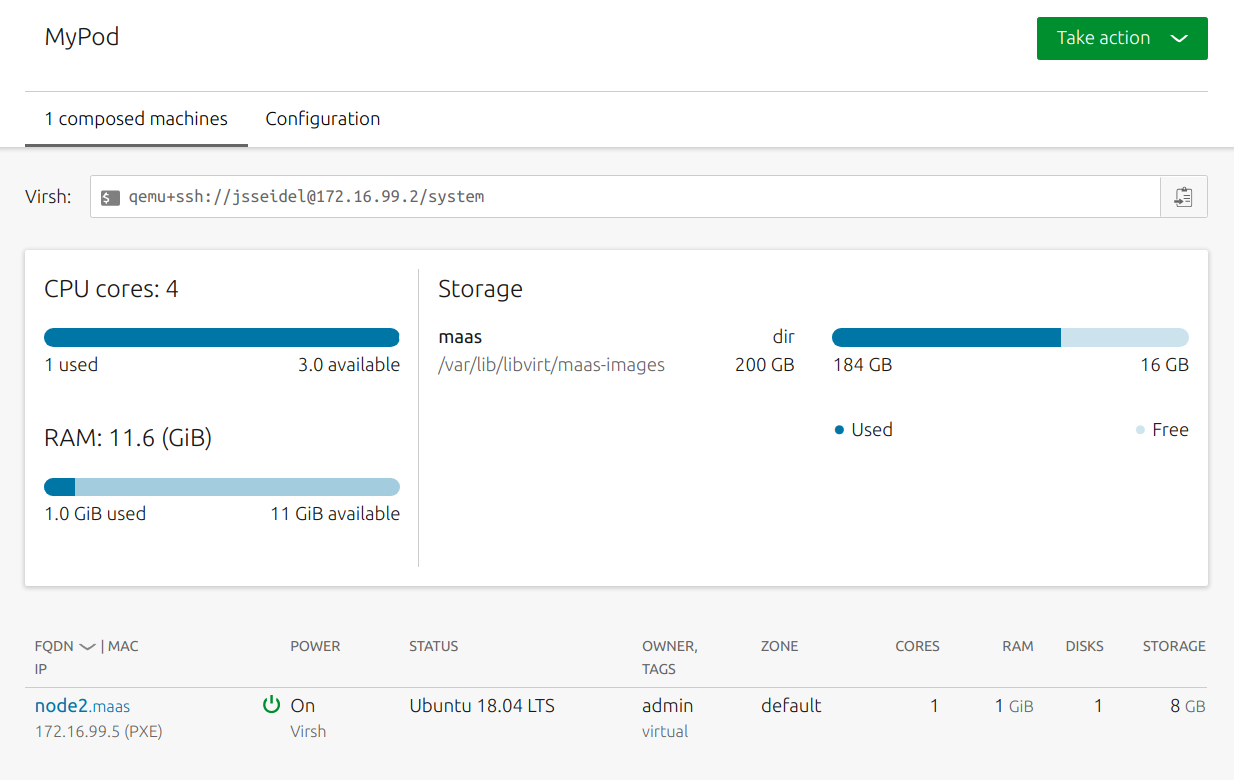Image resolution: width=1234 pixels, height=780 pixels.
Task: Sort machines by POWER column header
Action: (x=315, y=646)
